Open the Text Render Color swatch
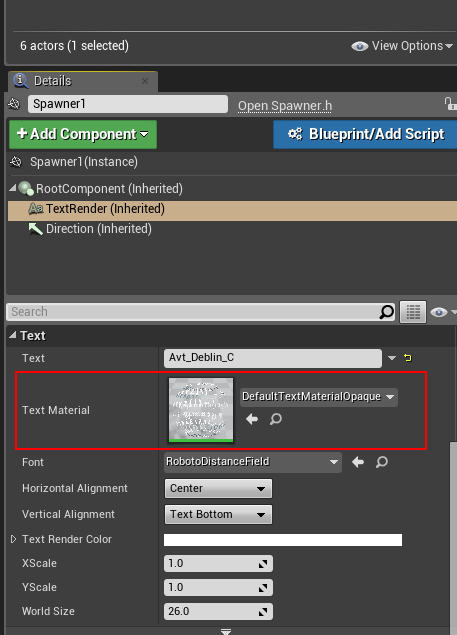 tap(283, 540)
